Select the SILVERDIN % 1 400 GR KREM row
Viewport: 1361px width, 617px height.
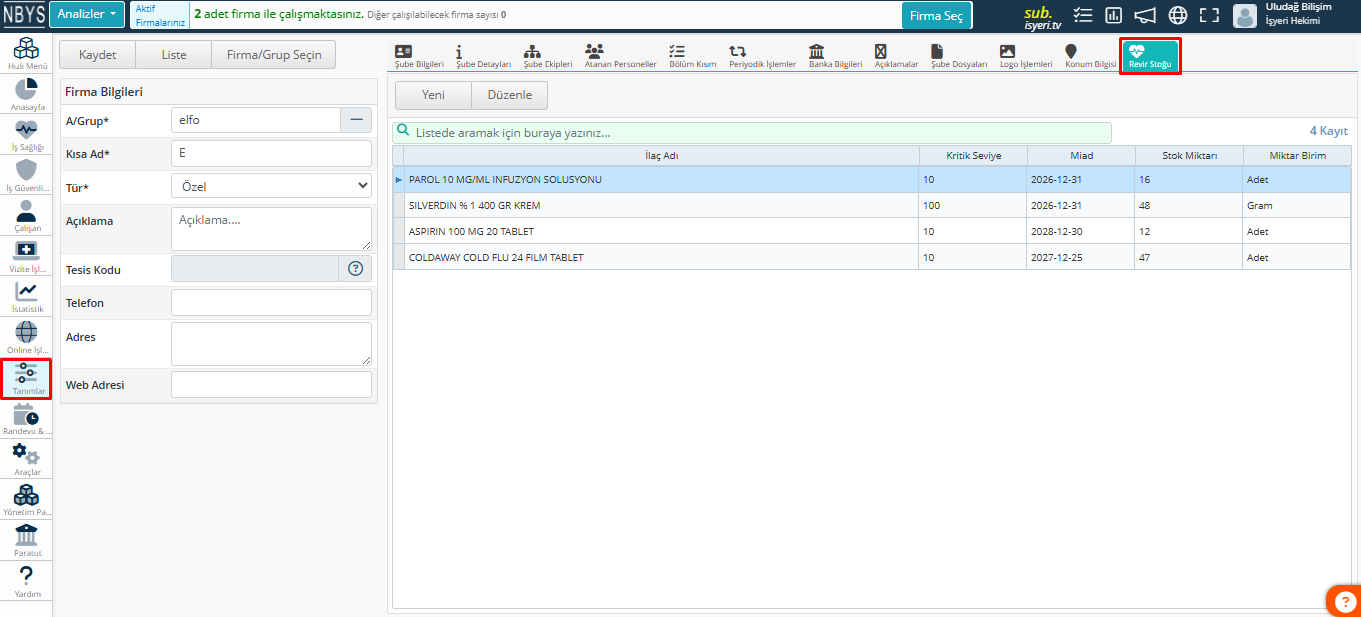click(x=871, y=205)
